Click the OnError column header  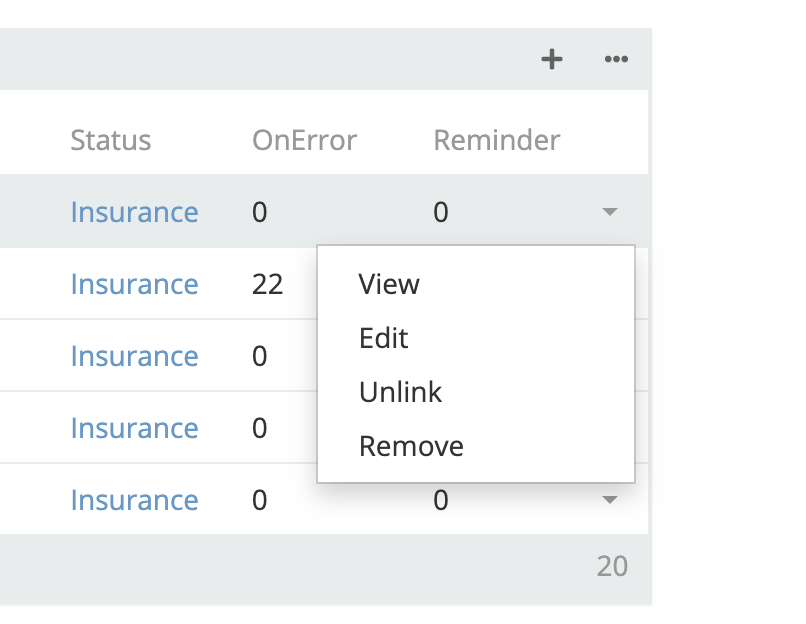click(304, 140)
